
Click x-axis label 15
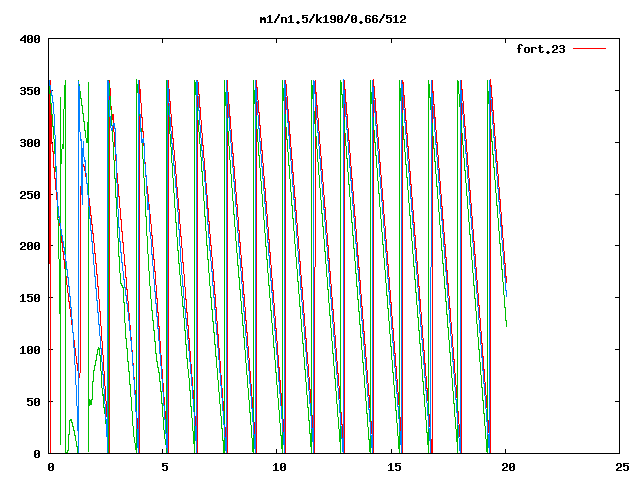coord(394,467)
